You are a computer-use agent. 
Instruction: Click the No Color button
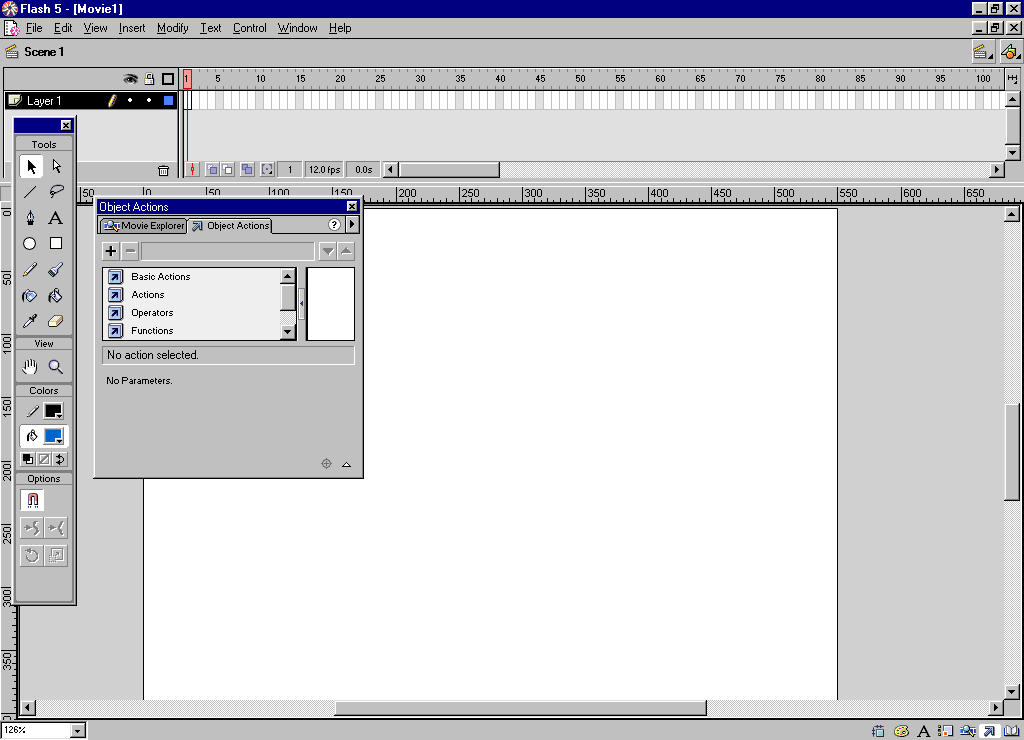click(44, 459)
